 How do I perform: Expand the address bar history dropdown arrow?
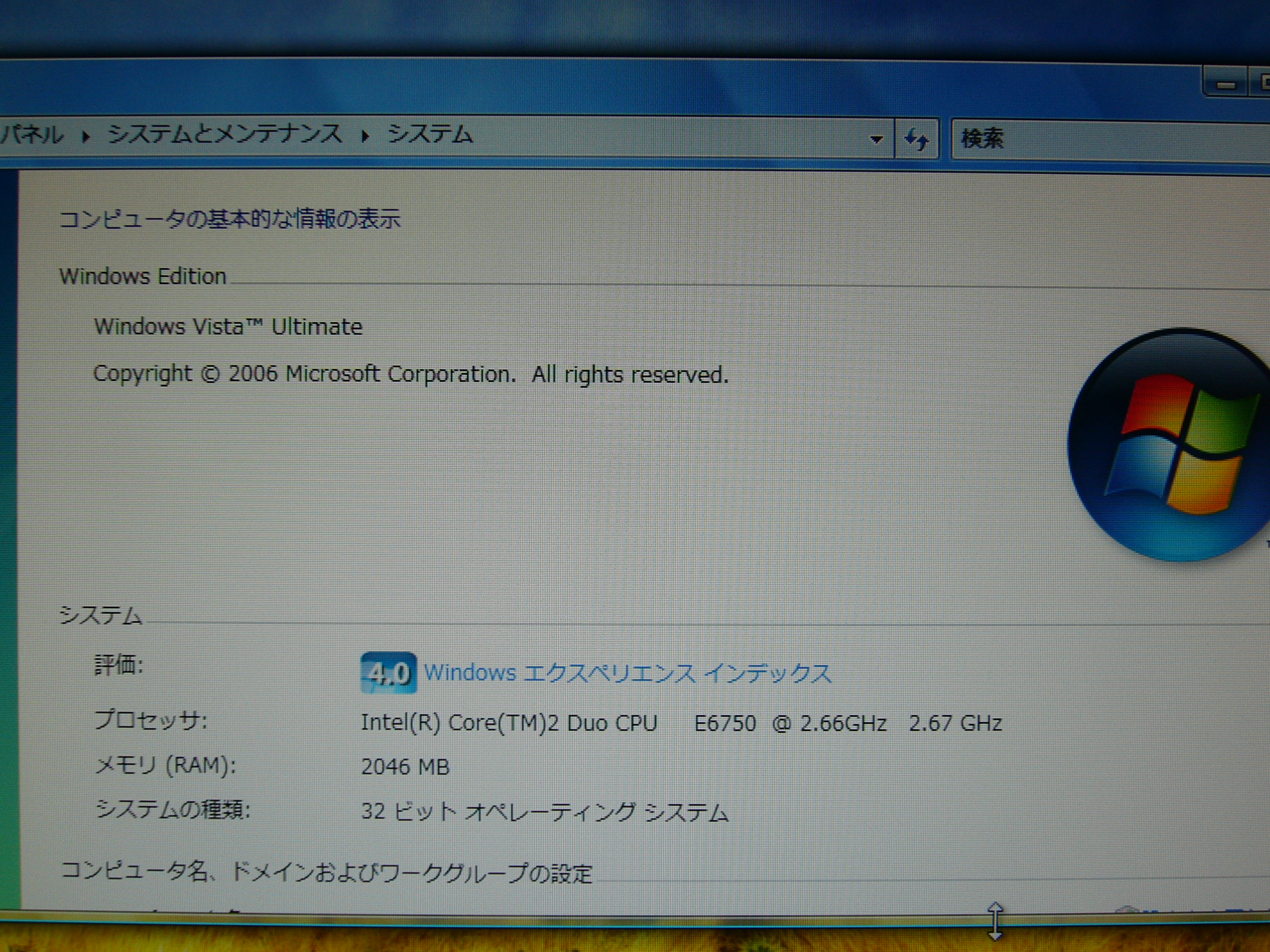click(876, 139)
